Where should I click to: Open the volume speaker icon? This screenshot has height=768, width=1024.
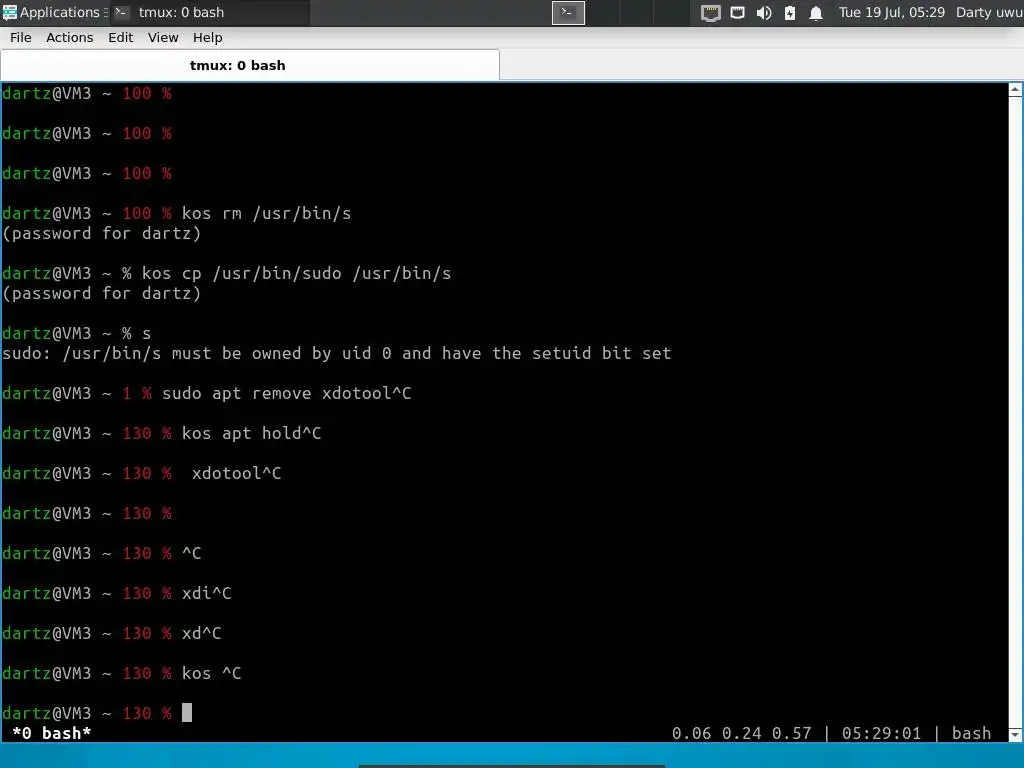763,13
